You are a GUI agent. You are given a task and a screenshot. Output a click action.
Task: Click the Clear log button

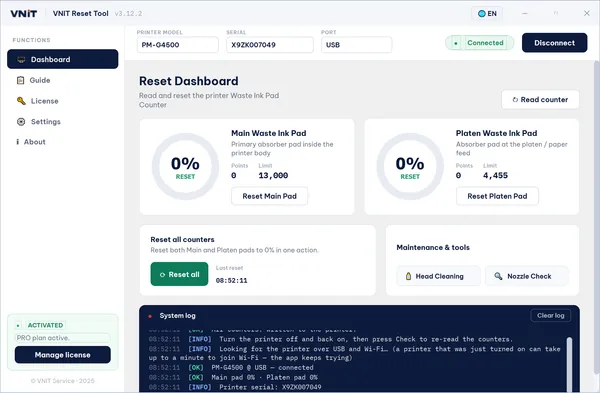pyautogui.click(x=551, y=315)
